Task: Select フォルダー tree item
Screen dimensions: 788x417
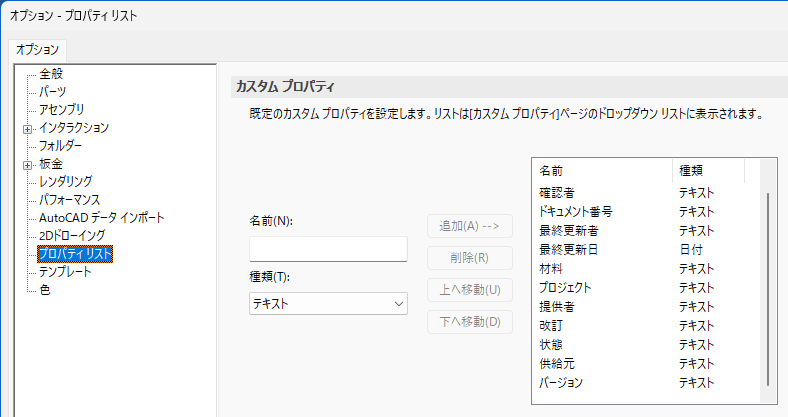Action: [60, 146]
